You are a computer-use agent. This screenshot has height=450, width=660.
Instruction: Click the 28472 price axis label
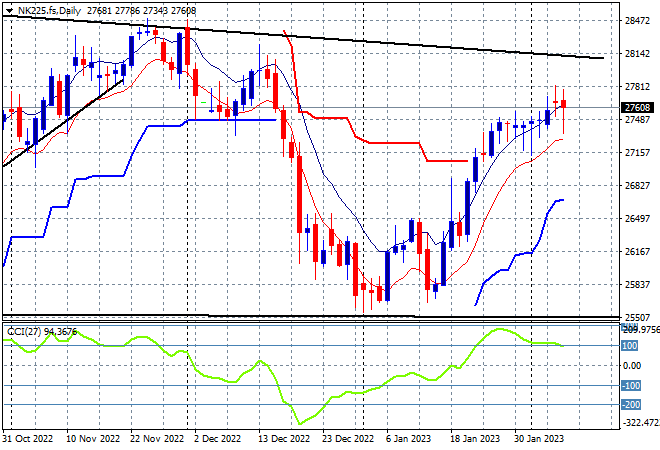[x=637, y=20]
